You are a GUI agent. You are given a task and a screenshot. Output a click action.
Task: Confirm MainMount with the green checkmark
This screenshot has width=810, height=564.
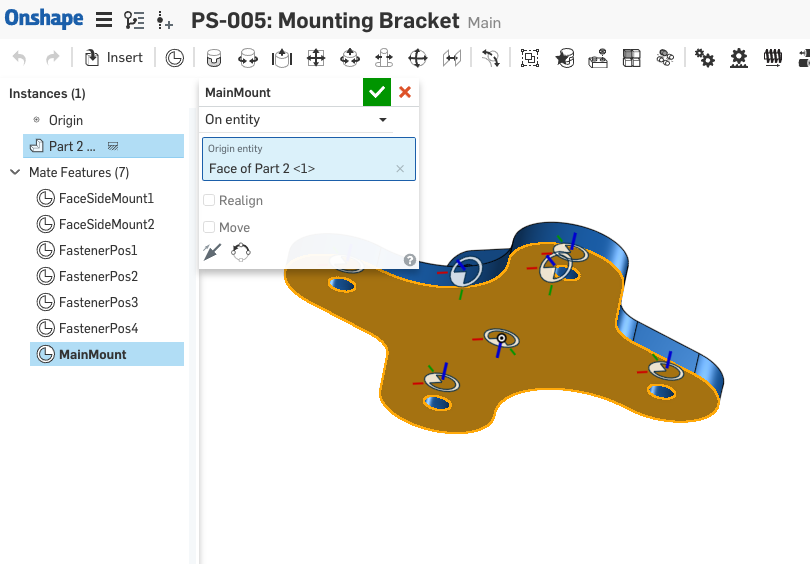[377, 92]
